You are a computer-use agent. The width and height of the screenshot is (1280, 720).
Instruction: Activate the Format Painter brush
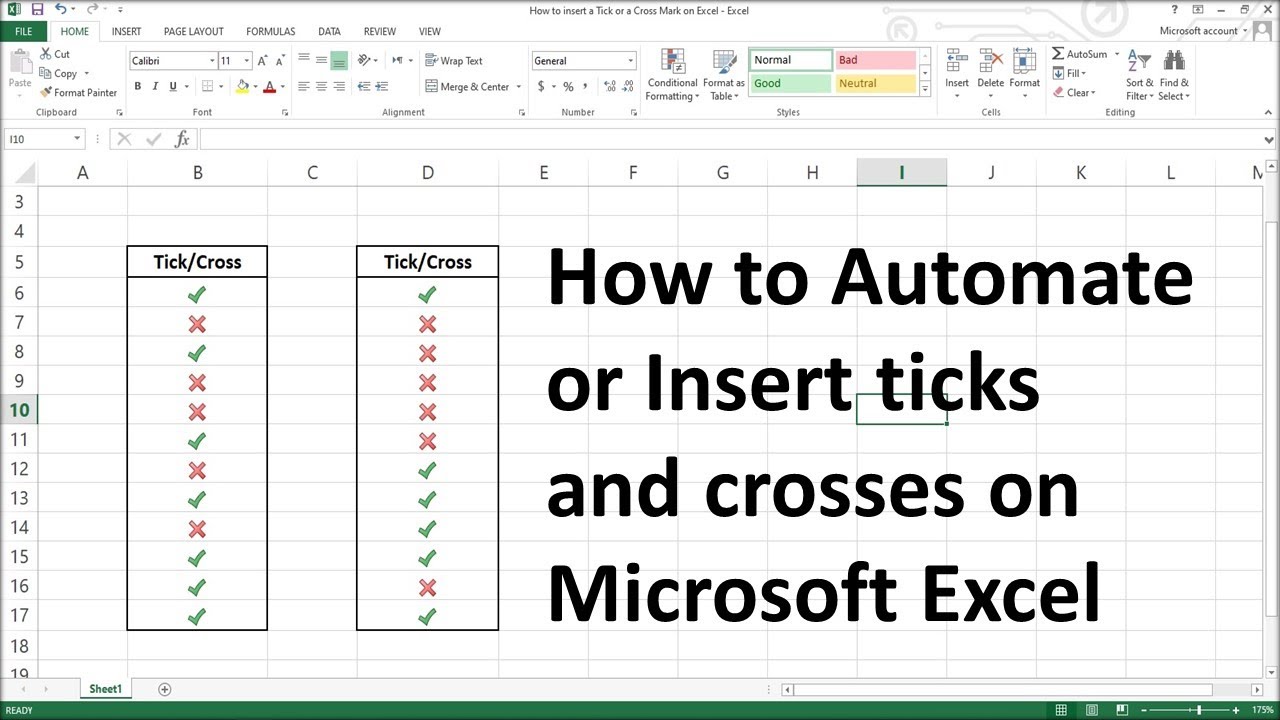click(78, 92)
